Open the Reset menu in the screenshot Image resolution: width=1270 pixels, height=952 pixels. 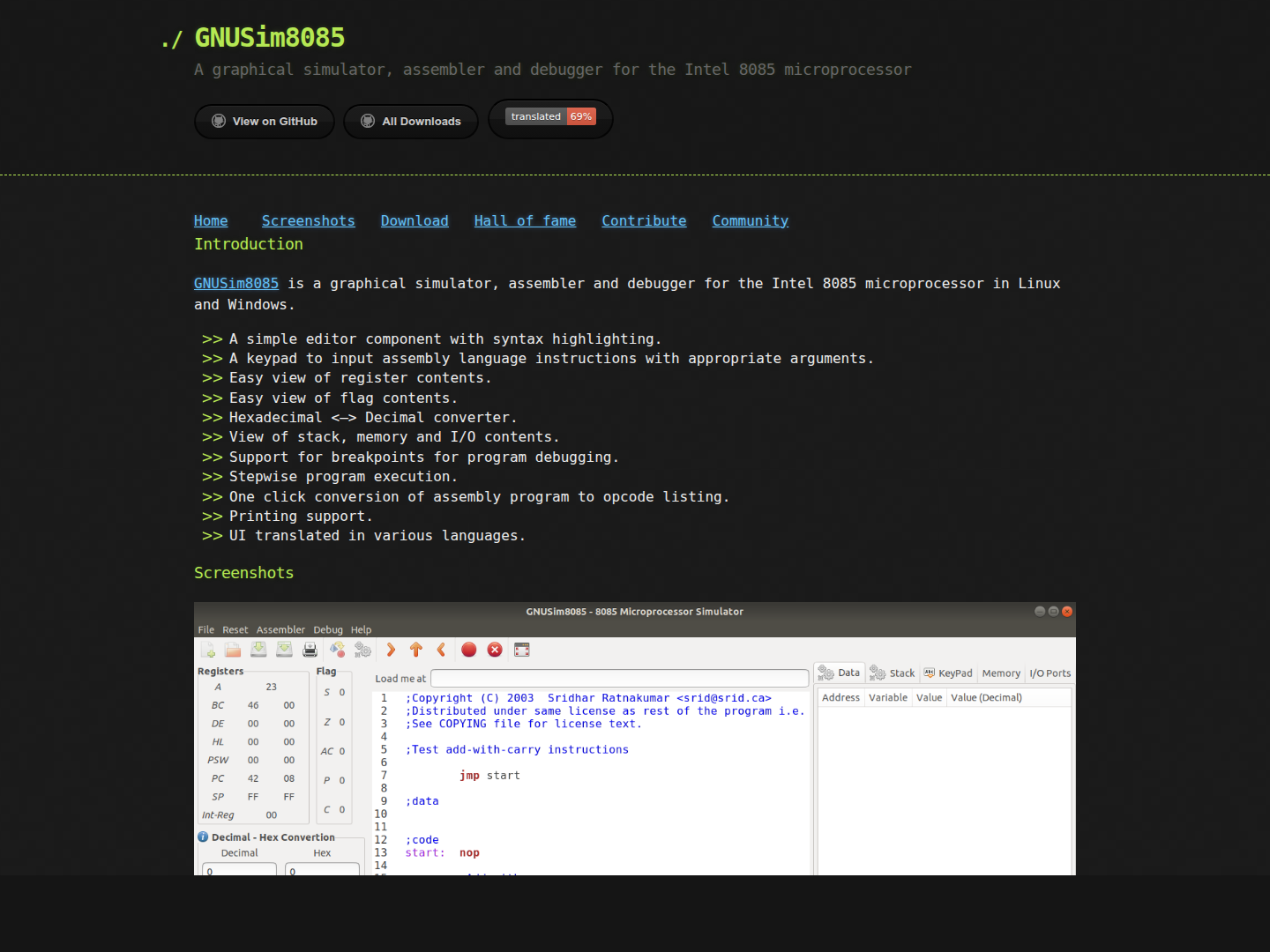pos(235,630)
